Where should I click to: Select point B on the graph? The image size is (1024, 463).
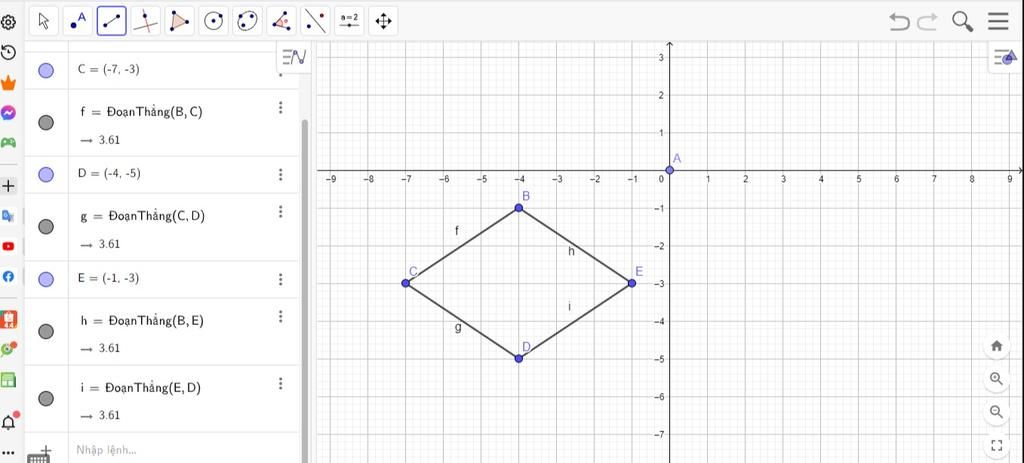(x=519, y=208)
